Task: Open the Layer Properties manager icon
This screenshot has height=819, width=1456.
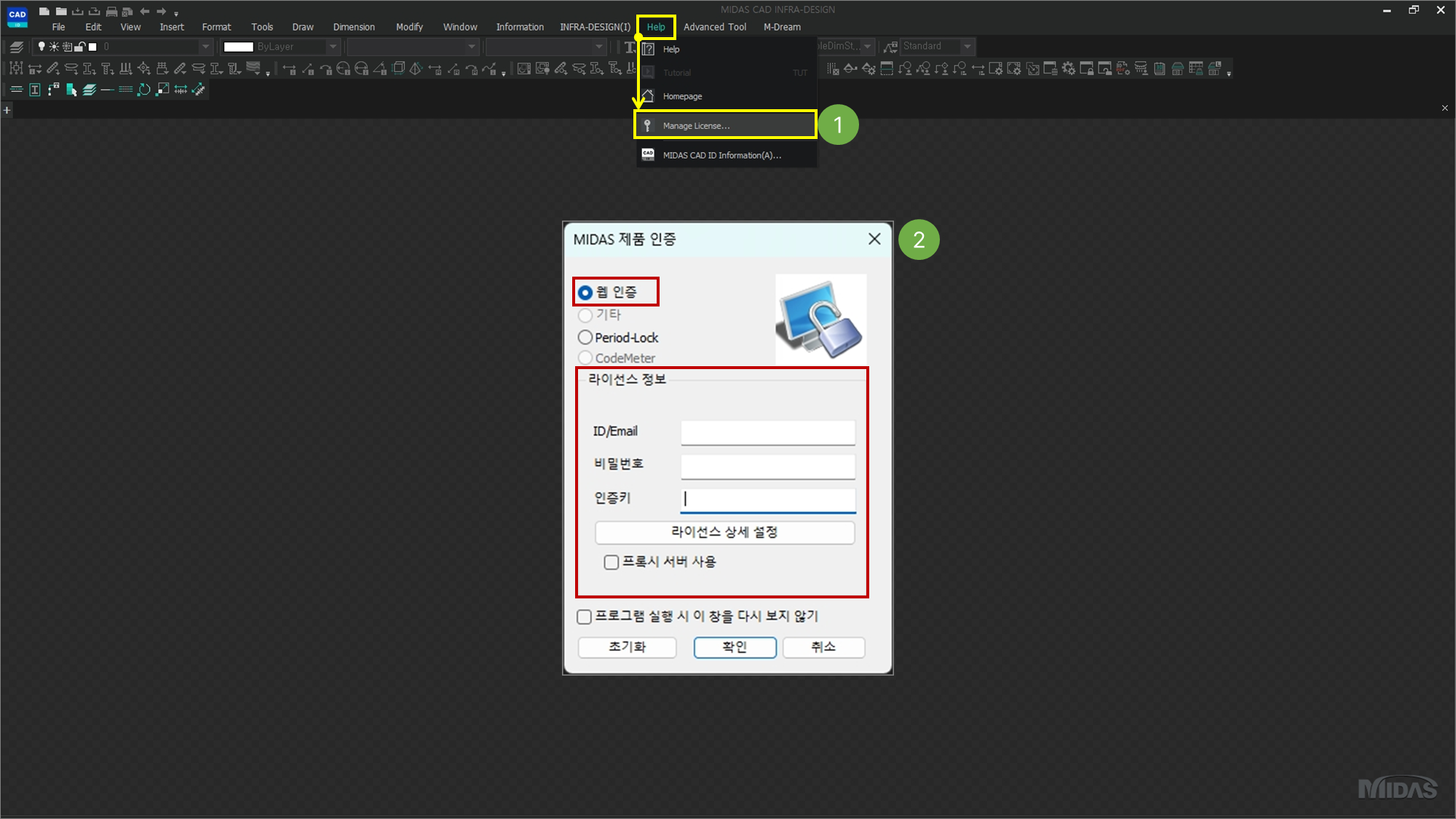Action: click(16, 47)
